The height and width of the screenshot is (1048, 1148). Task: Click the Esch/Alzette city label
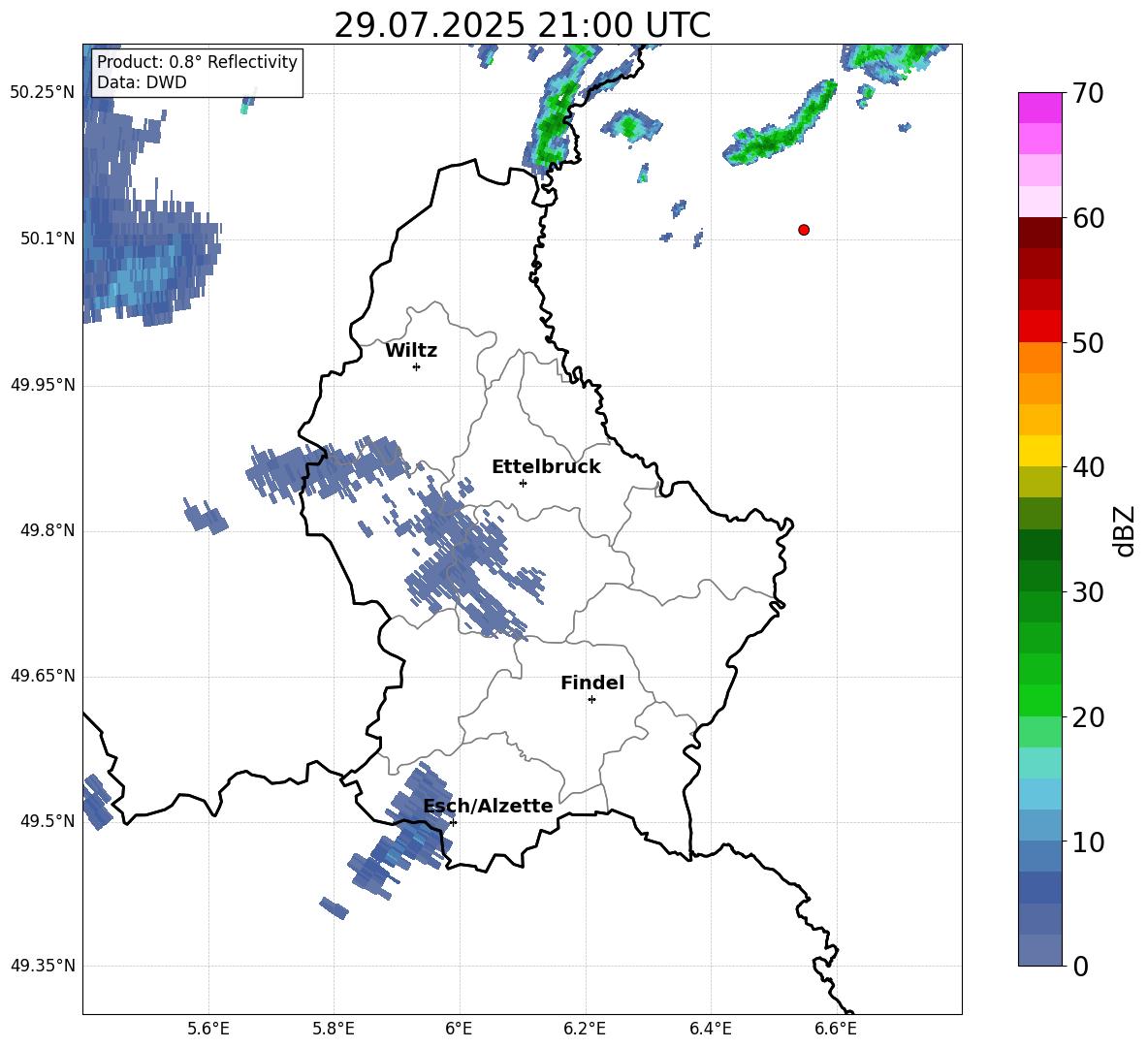click(488, 806)
